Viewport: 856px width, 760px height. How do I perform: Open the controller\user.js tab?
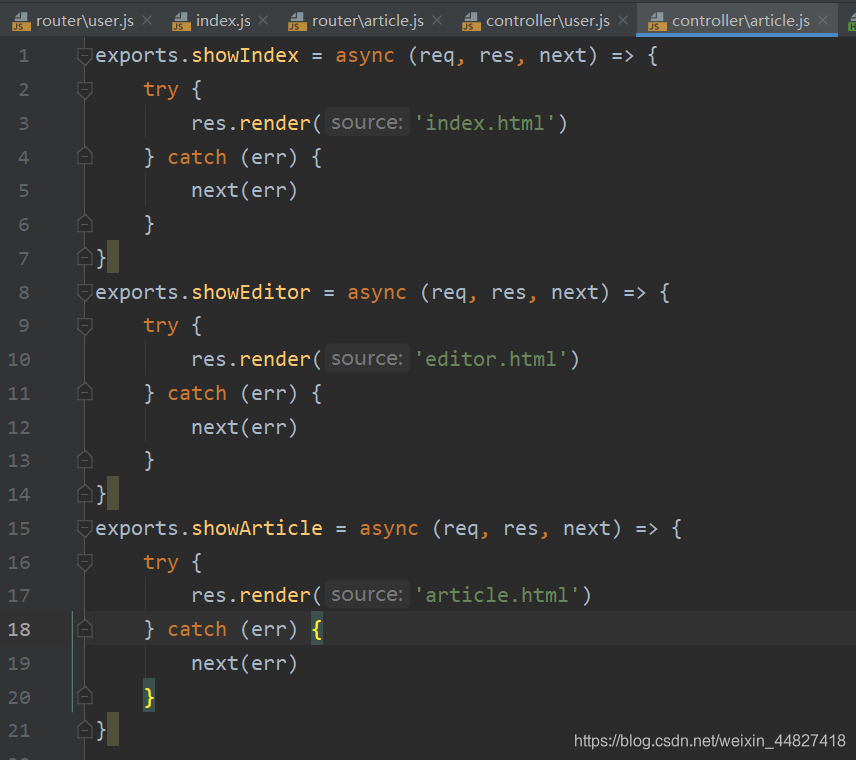pyautogui.click(x=548, y=21)
